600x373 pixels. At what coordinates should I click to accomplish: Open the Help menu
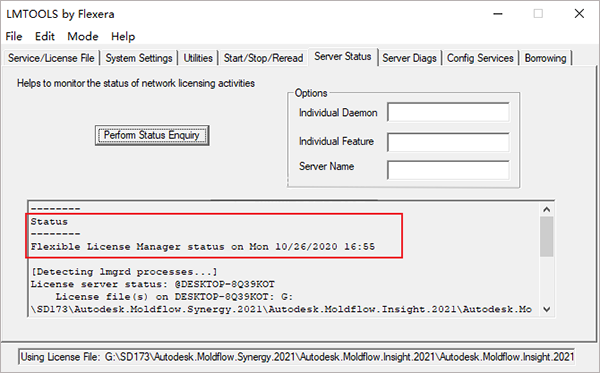(x=123, y=36)
